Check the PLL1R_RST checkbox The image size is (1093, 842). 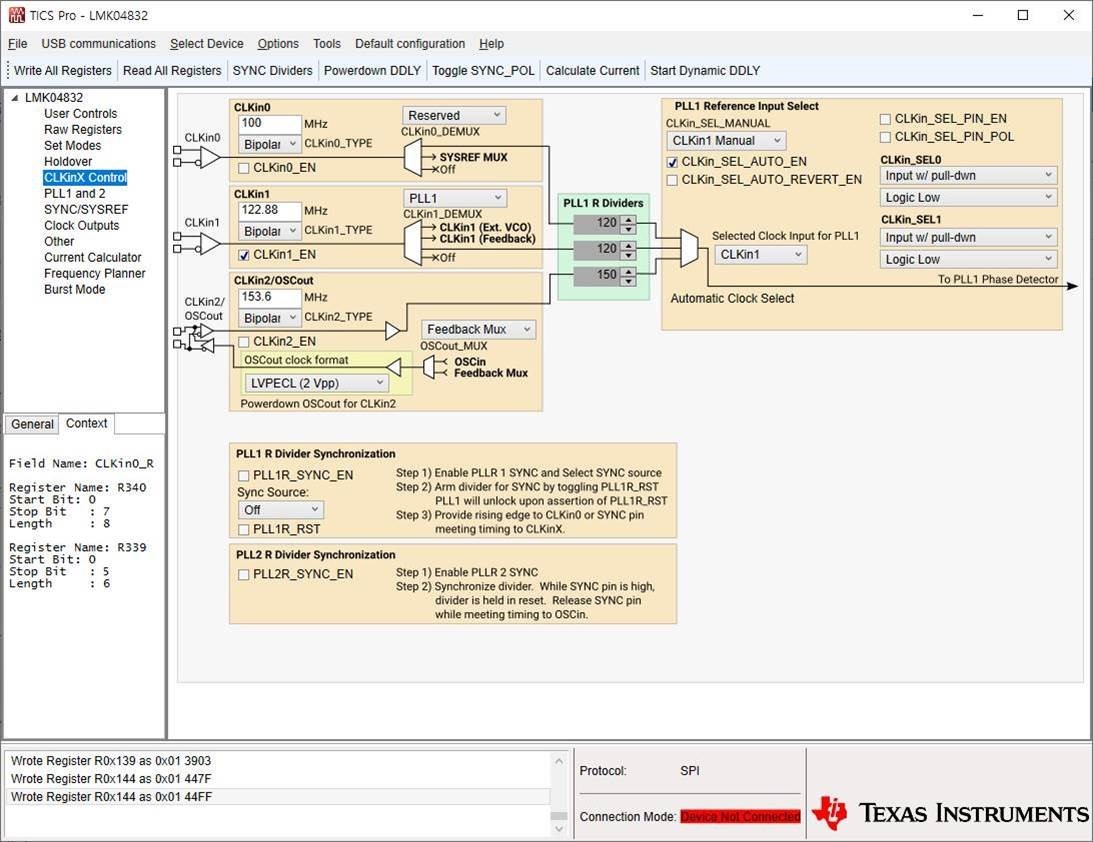click(243, 530)
